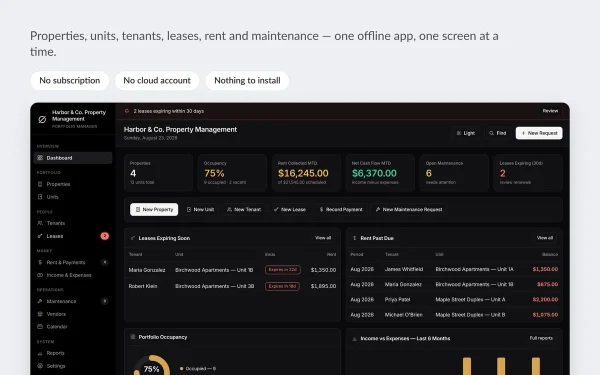Open the Find search button
Screen dimensions: 600x375
497,133
